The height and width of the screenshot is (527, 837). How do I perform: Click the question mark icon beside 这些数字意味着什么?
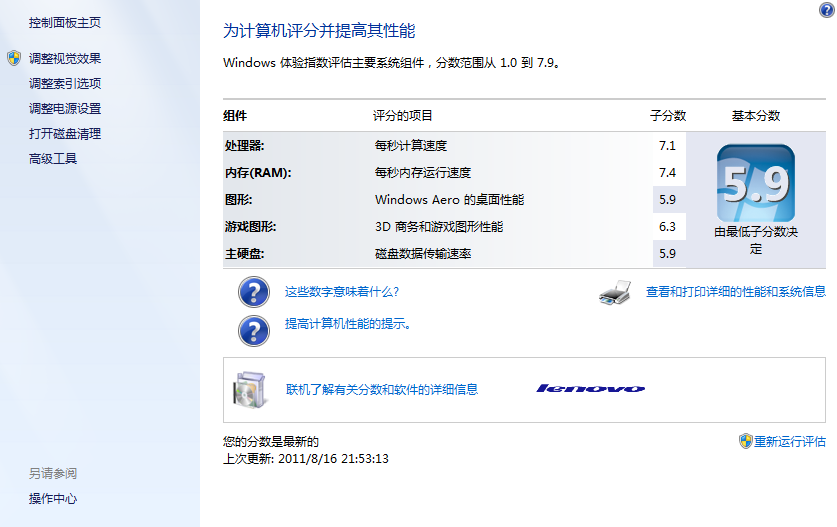click(x=254, y=292)
